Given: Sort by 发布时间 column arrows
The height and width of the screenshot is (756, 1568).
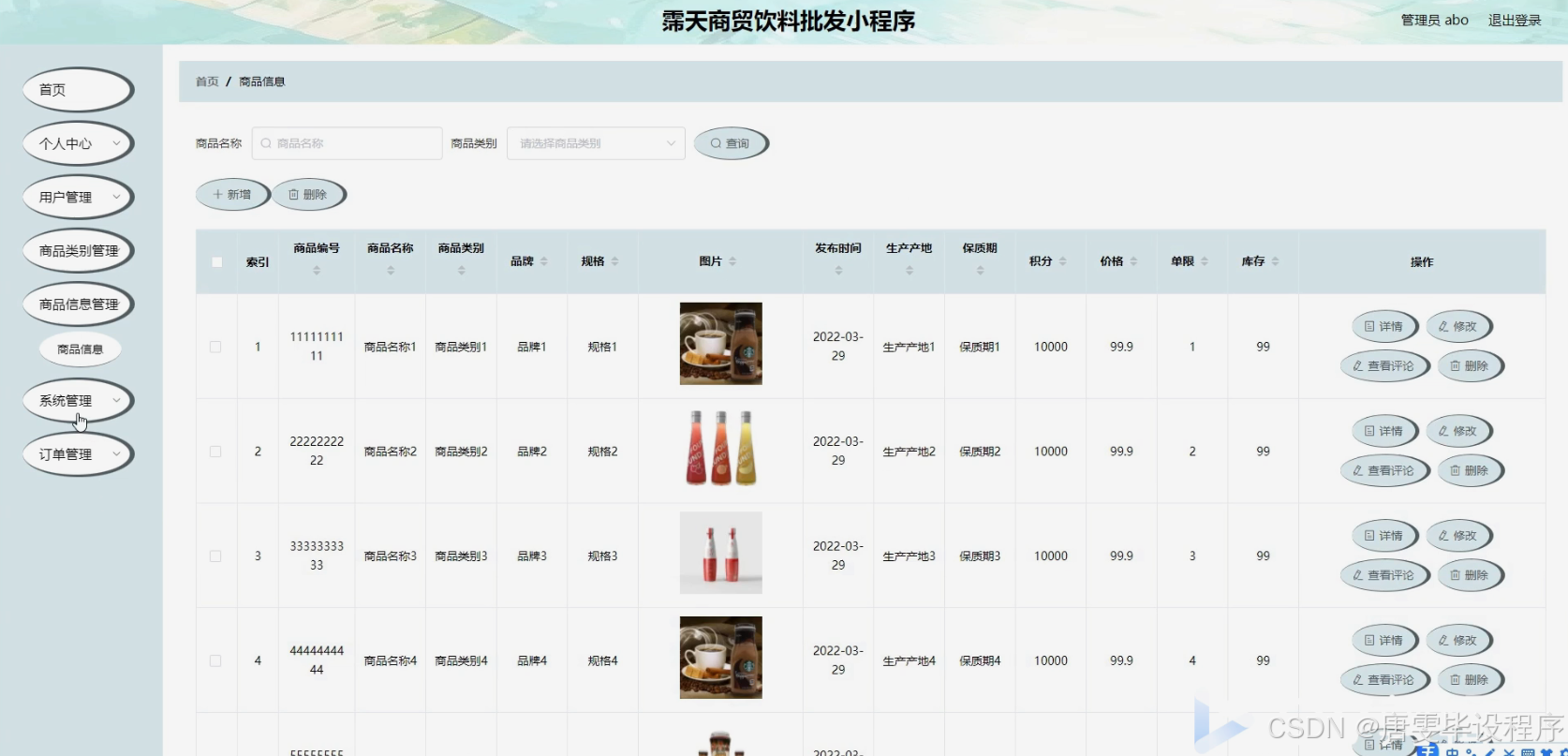Looking at the screenshot, I should pyautogui.click(x=838, y=271).
